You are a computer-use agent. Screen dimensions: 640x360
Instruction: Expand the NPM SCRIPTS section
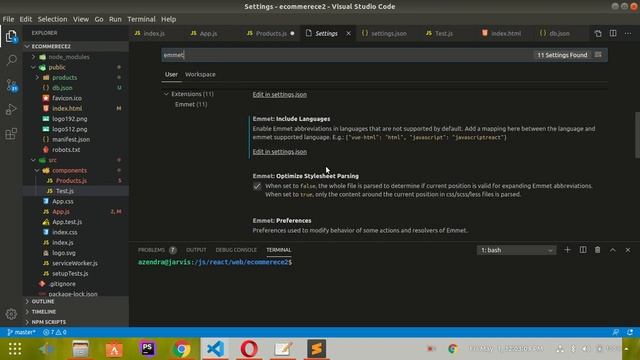click(x=76, y=322)
